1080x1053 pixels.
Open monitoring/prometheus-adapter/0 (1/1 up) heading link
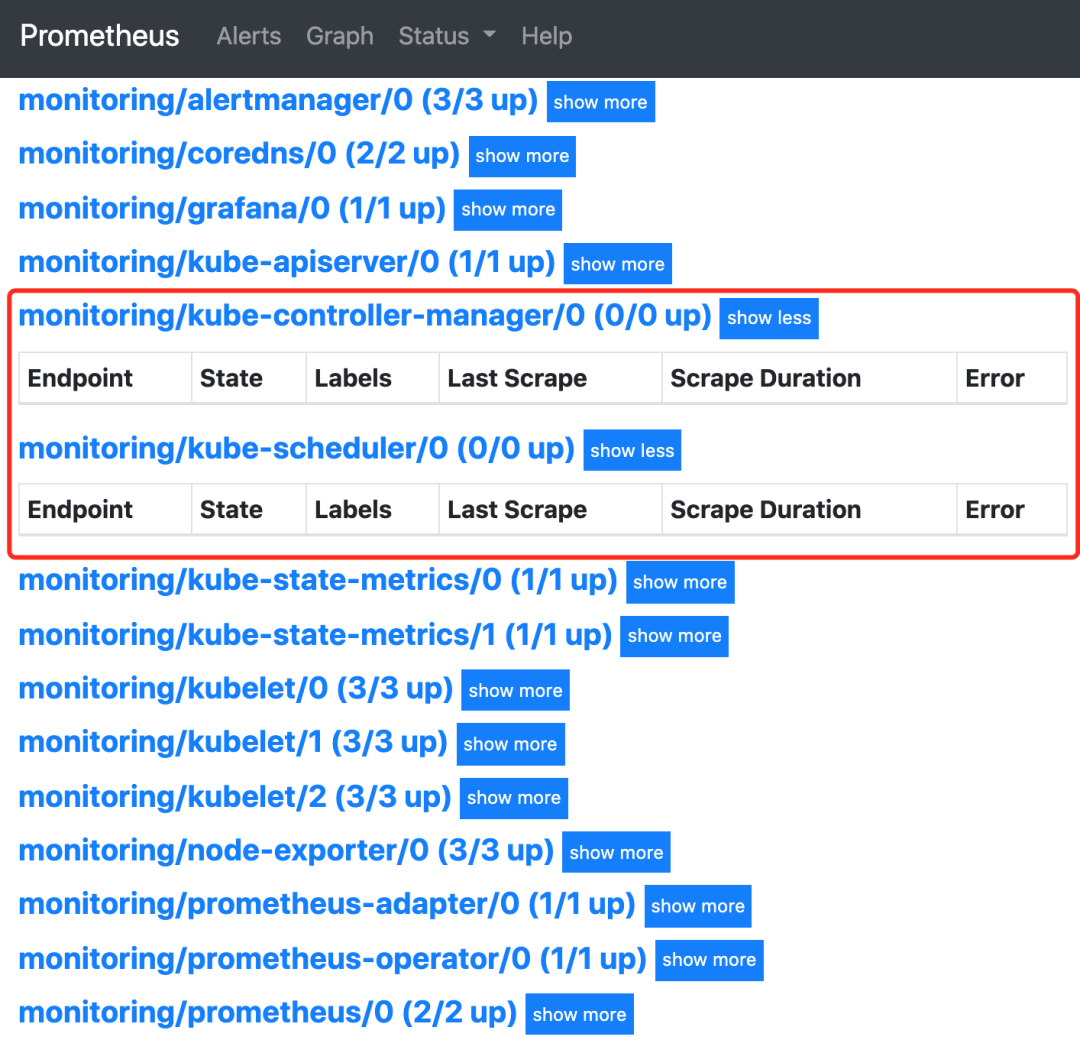tap(327, 904)
